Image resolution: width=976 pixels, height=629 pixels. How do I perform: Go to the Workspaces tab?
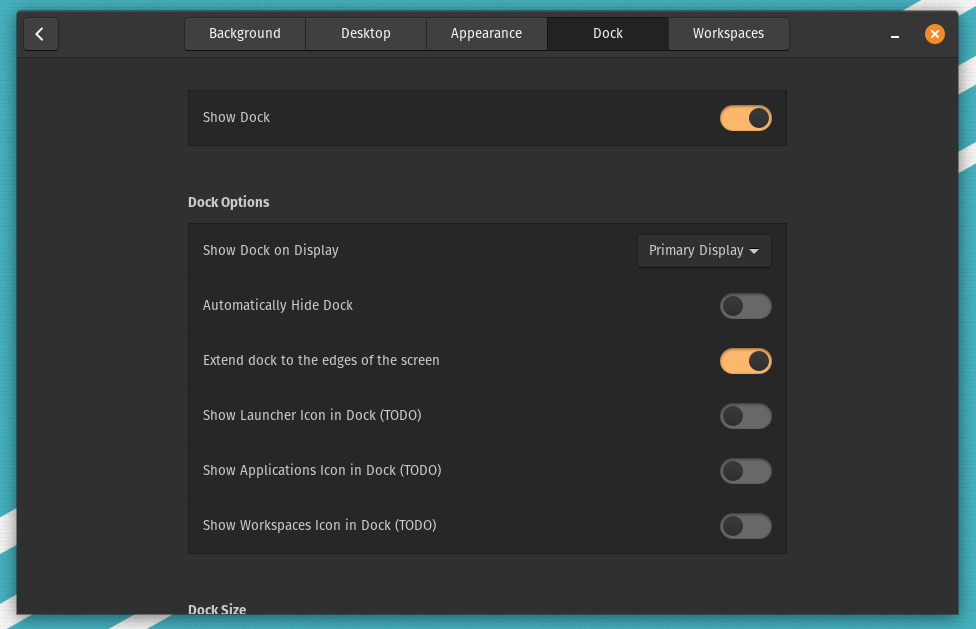tap(728, 34)
